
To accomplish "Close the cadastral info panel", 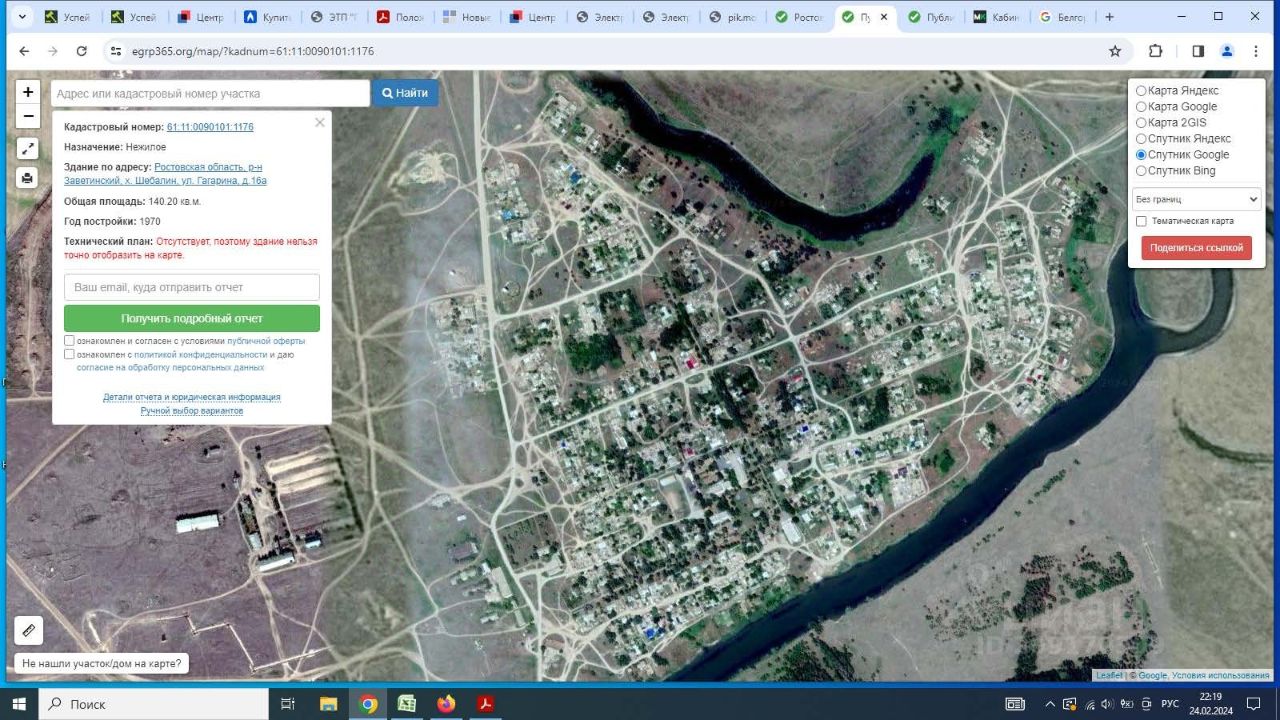I will pyautogui.click(x=320, y=122).
